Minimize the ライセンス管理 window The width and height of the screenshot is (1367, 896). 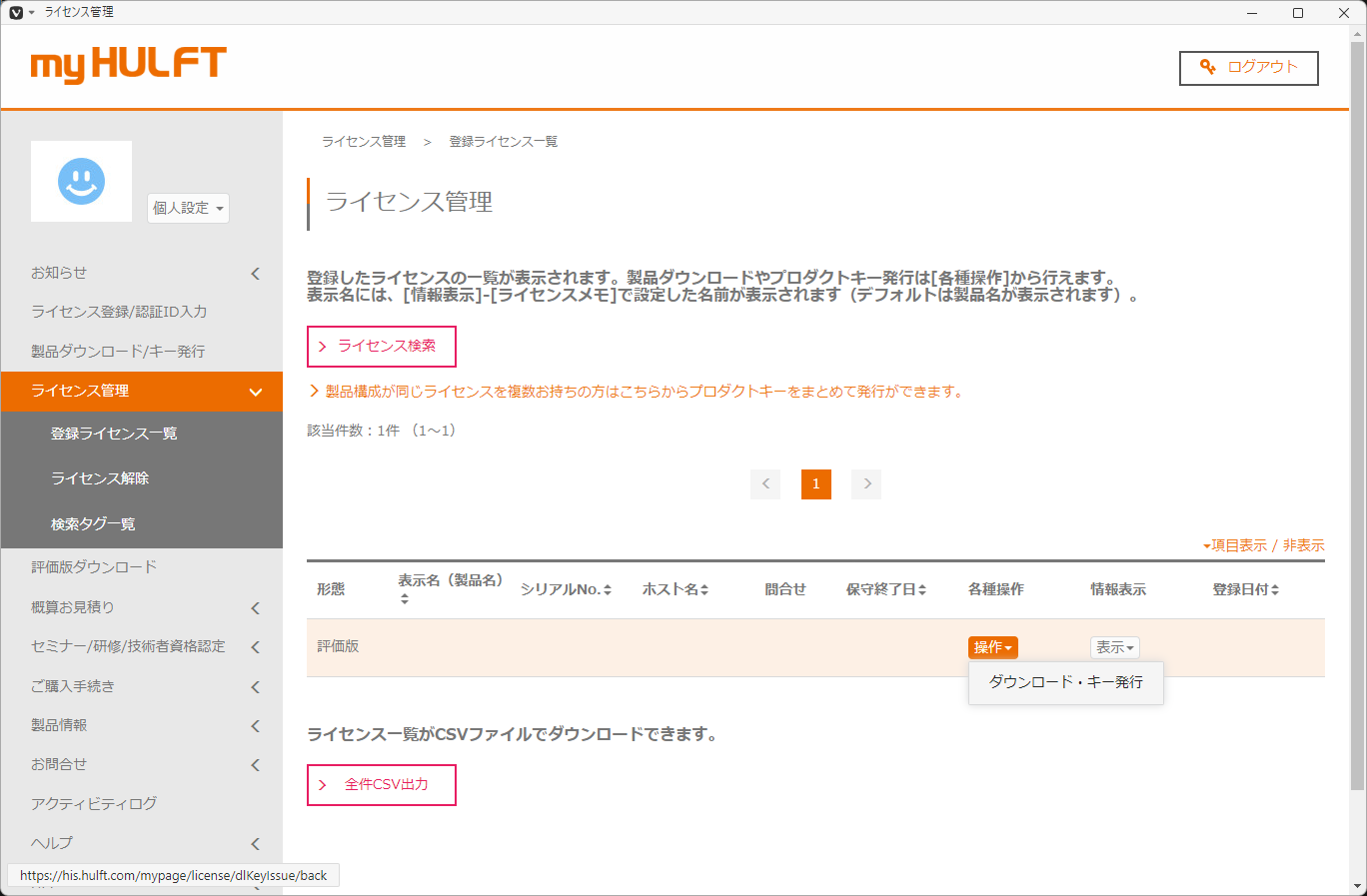pyautogui.click(x=1253, y=12)
